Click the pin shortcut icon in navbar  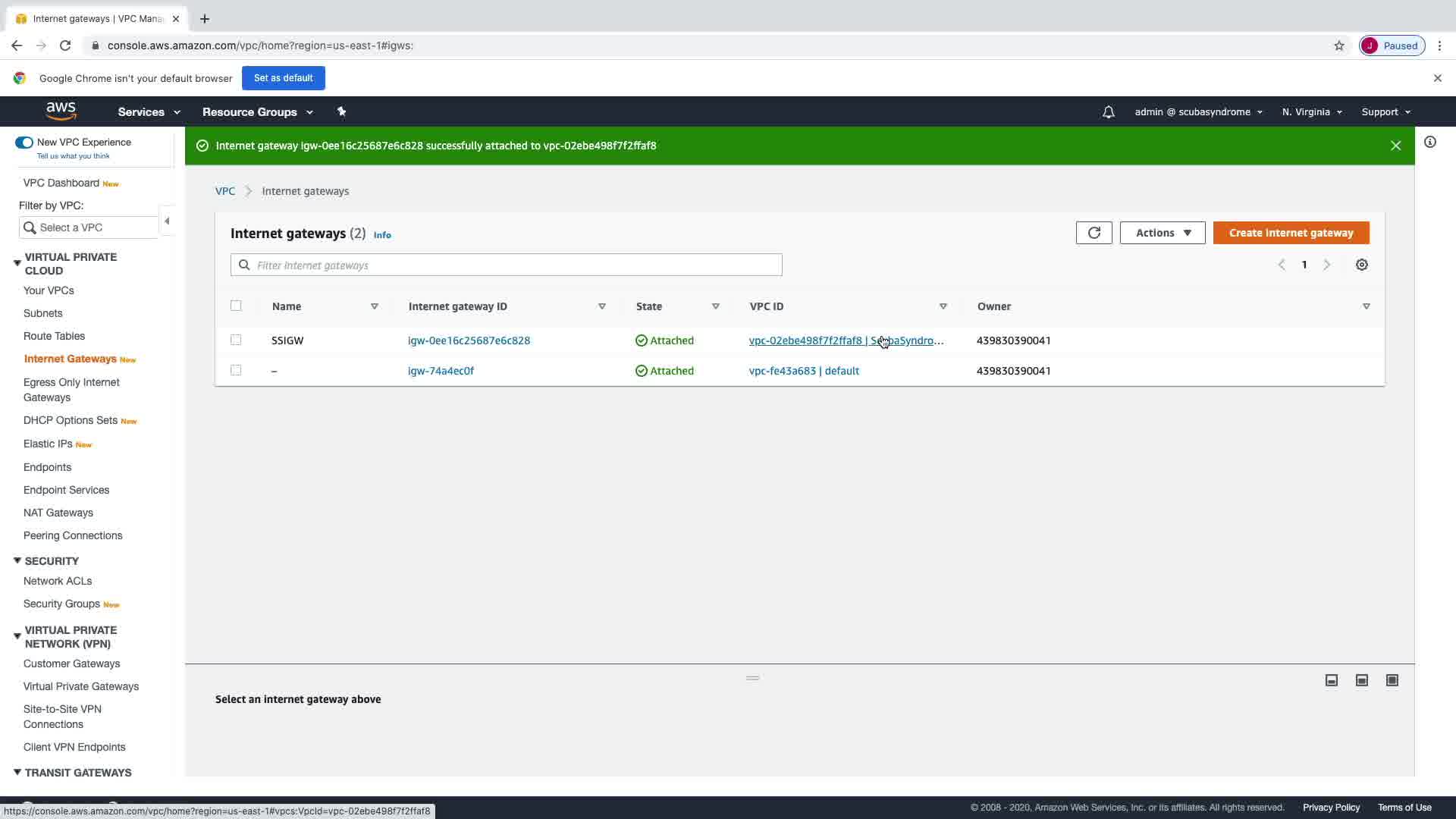point(341,112)
